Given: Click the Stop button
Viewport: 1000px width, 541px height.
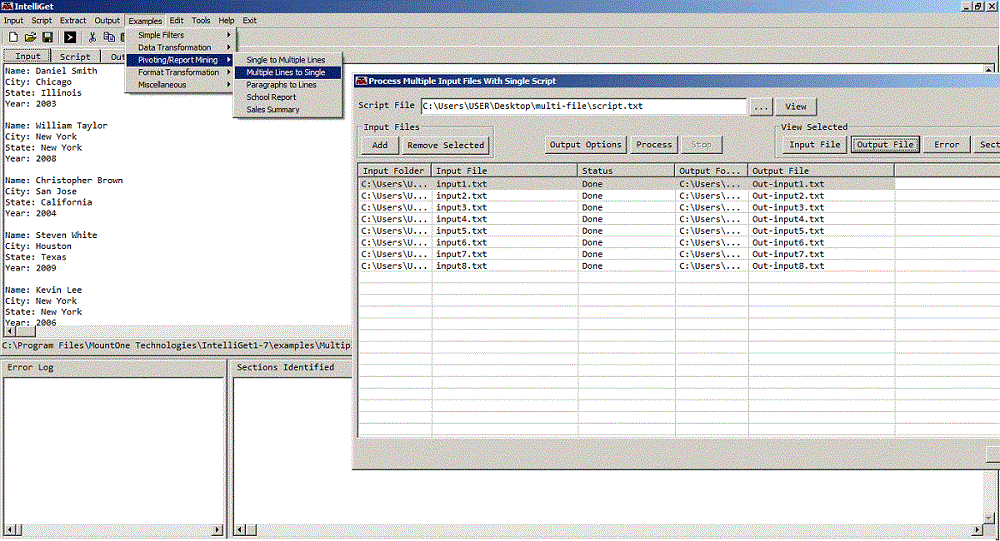Looking at the screenshot, I should point(702,145).
